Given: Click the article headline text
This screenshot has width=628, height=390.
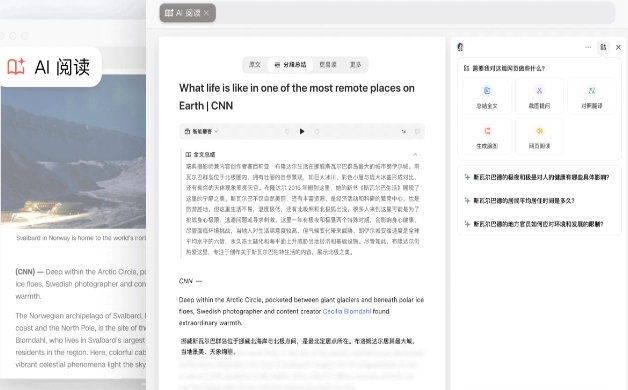Looking at the screenshot, I should click(x=297, y=97).
